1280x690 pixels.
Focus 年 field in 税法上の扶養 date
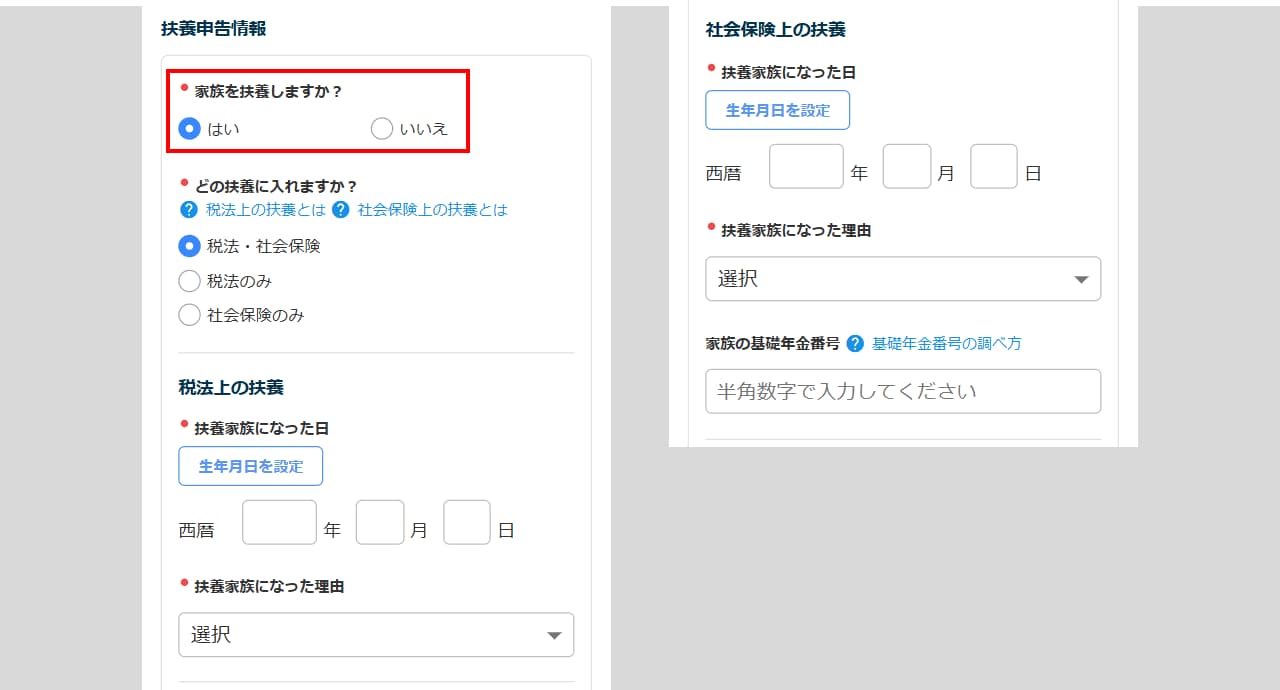click(x=280, y=522)
